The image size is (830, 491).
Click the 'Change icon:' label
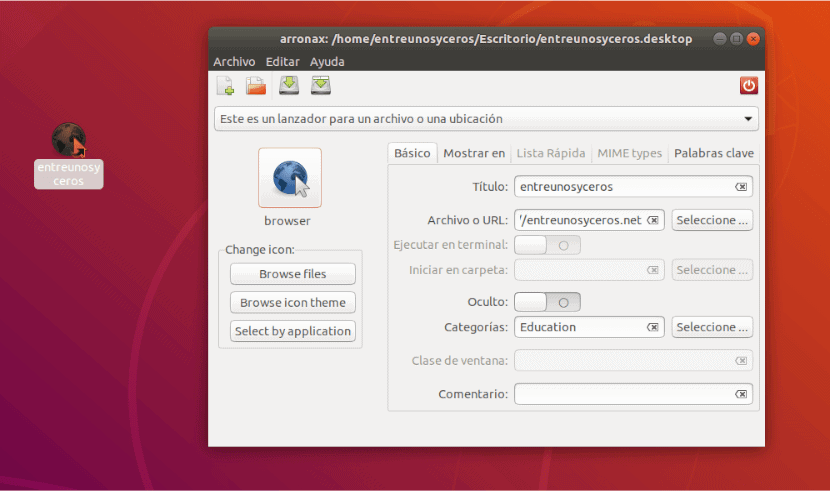point(259,250)
